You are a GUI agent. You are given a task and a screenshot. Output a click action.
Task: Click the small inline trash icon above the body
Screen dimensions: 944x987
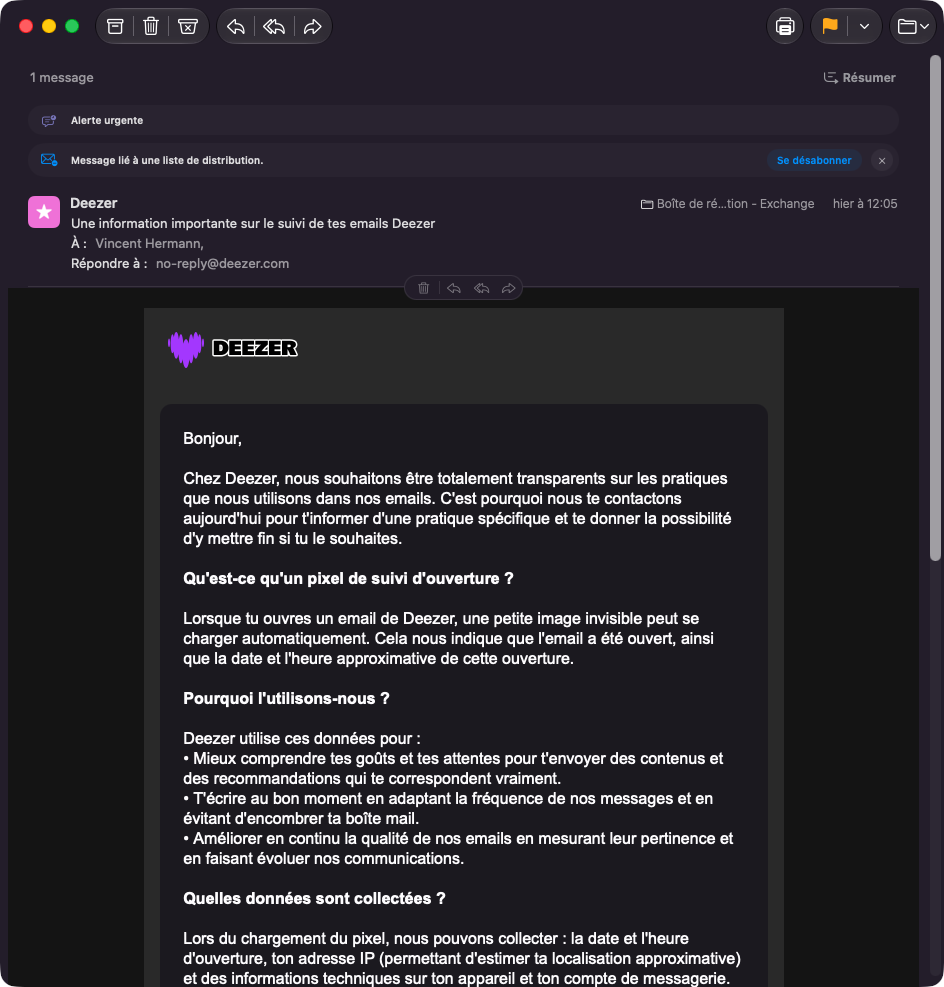click(x=424, y=288)
